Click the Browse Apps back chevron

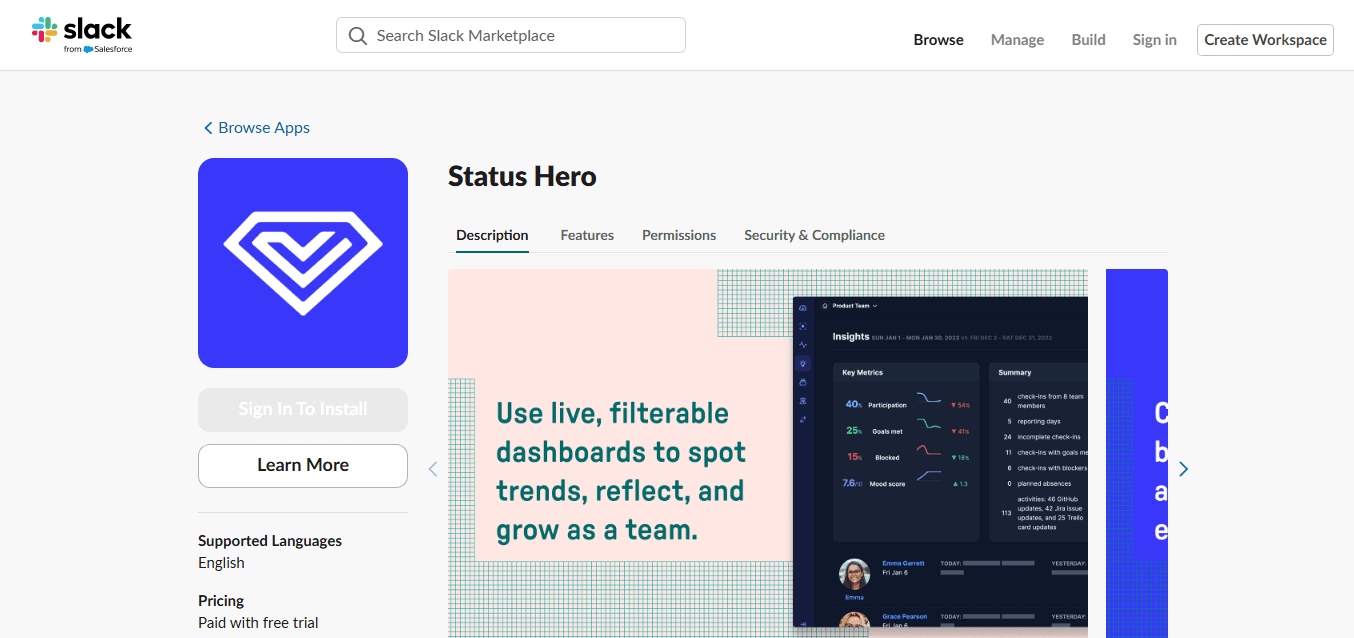coord(208,128)
